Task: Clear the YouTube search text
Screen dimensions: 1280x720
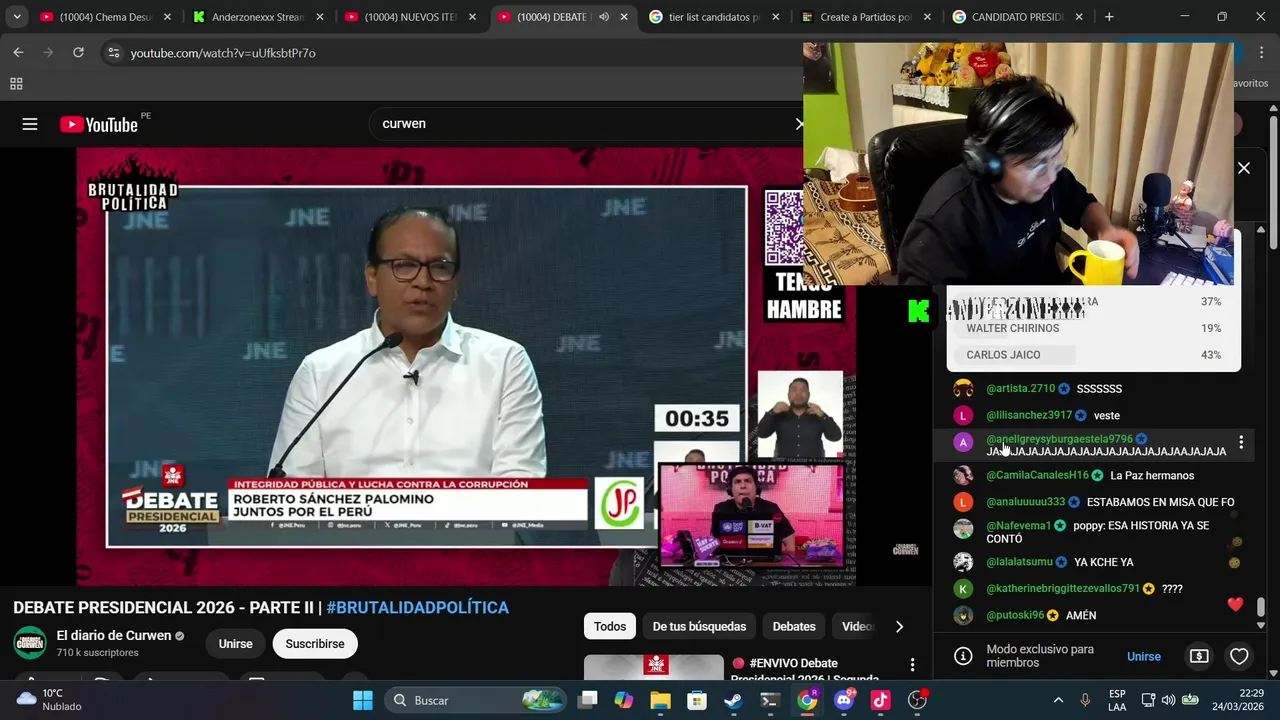Action: [798, 124]
